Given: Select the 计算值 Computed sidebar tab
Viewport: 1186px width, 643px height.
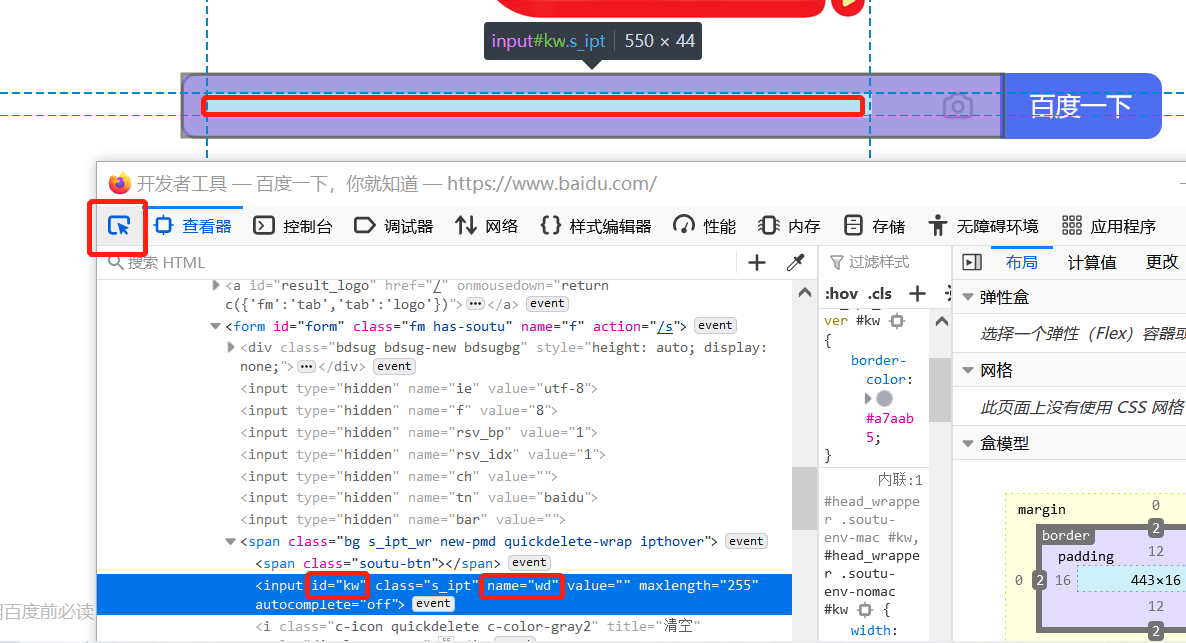Looking at the screenshot, I should tap(1091, 262).
